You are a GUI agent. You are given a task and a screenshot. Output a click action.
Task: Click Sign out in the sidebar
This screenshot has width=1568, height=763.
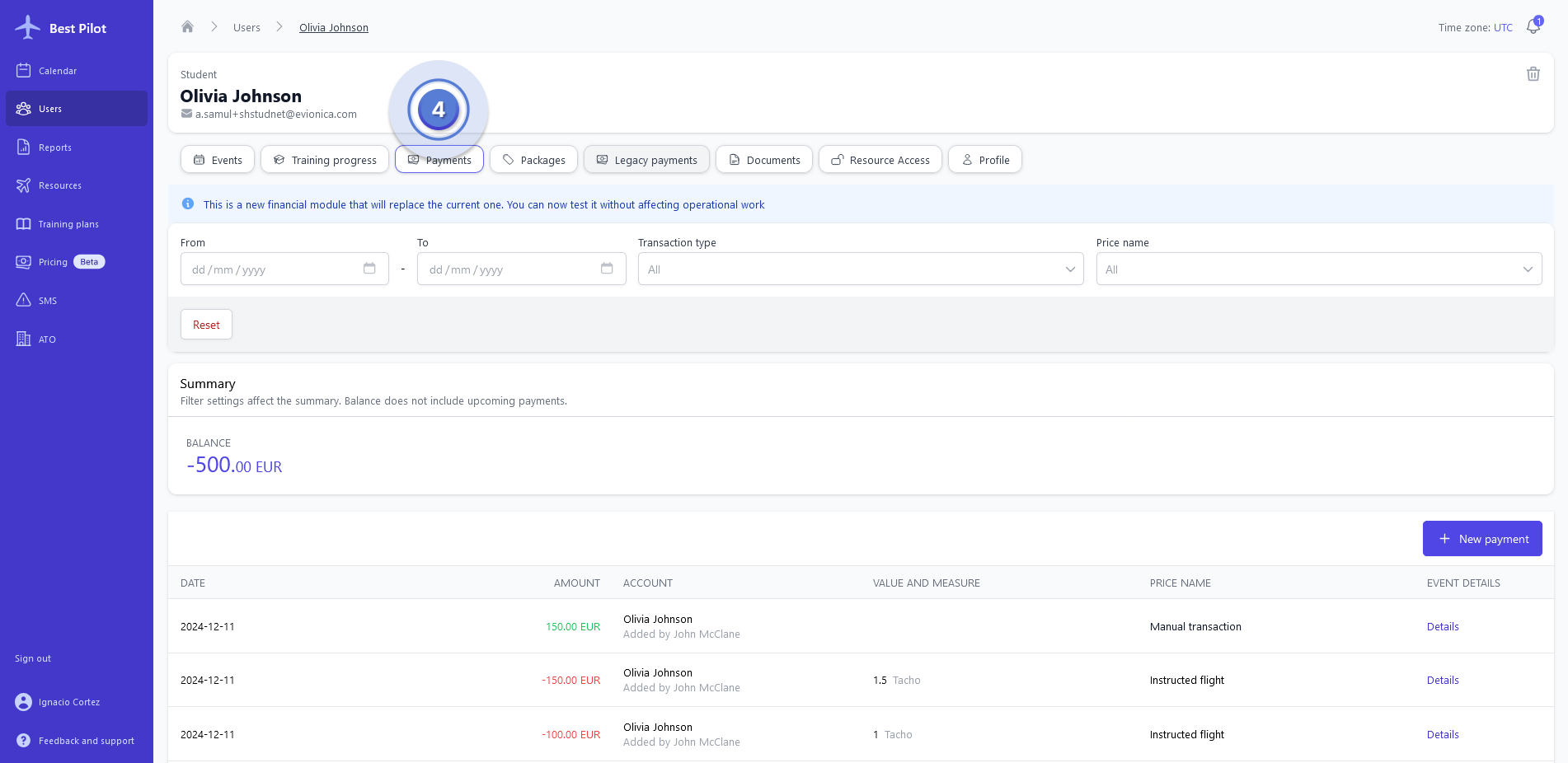33,658
